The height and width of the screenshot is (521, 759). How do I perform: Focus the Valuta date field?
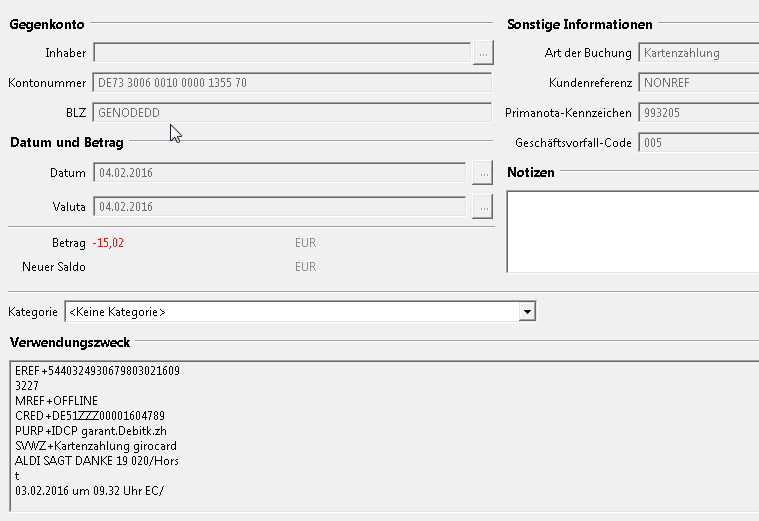coord(280,207)
